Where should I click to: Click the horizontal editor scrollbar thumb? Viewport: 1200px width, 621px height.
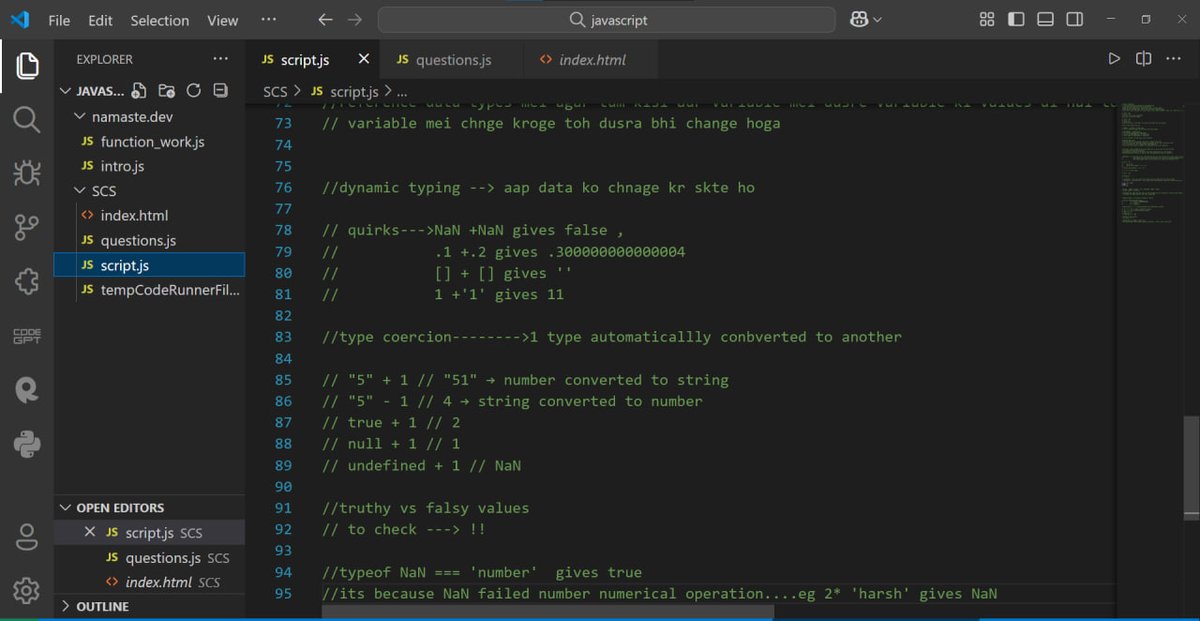coord(549,609)
